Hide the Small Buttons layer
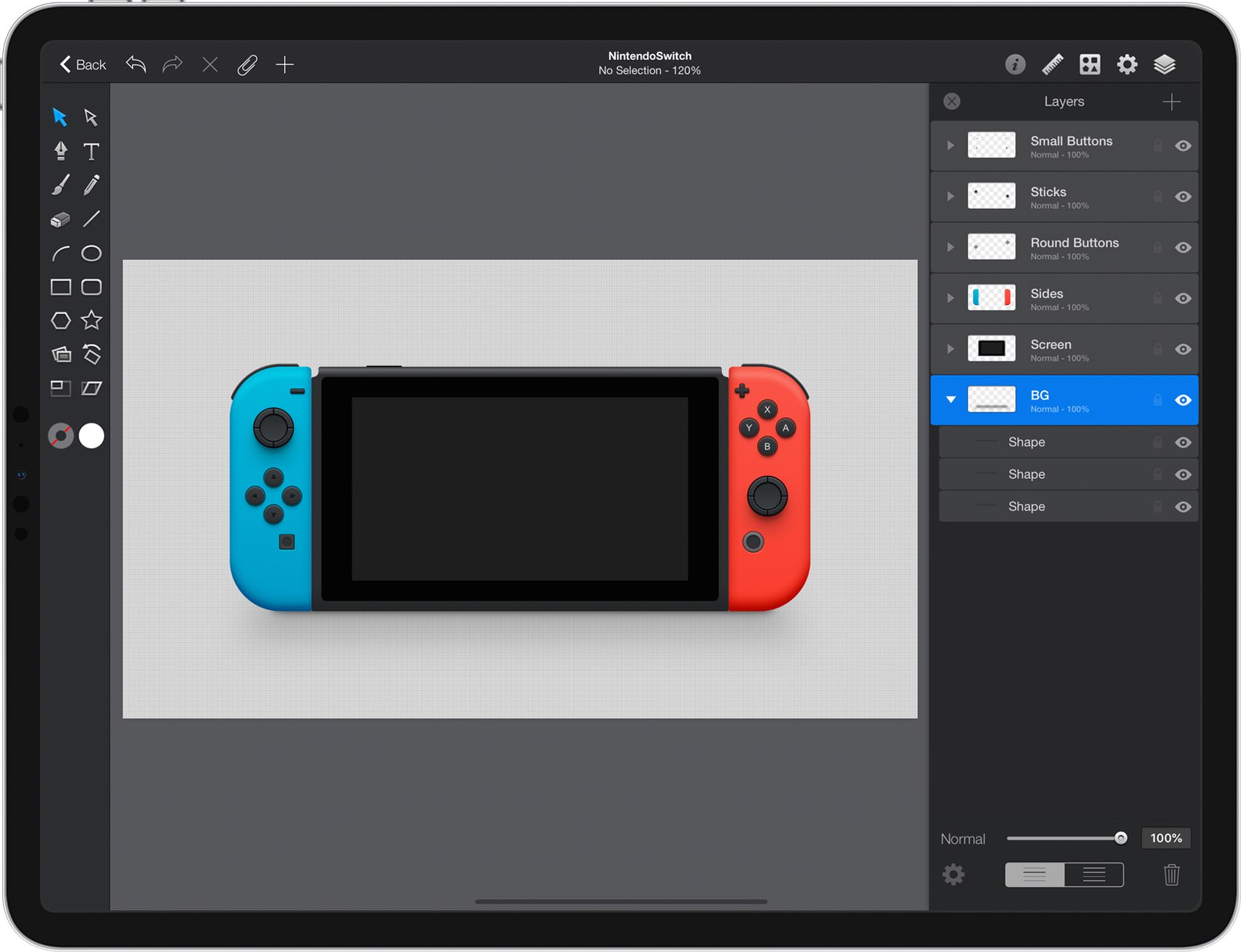Image resolution: width=1241 pixels, height=952 pixels. pyautogui.click(x=1183, y=146)
